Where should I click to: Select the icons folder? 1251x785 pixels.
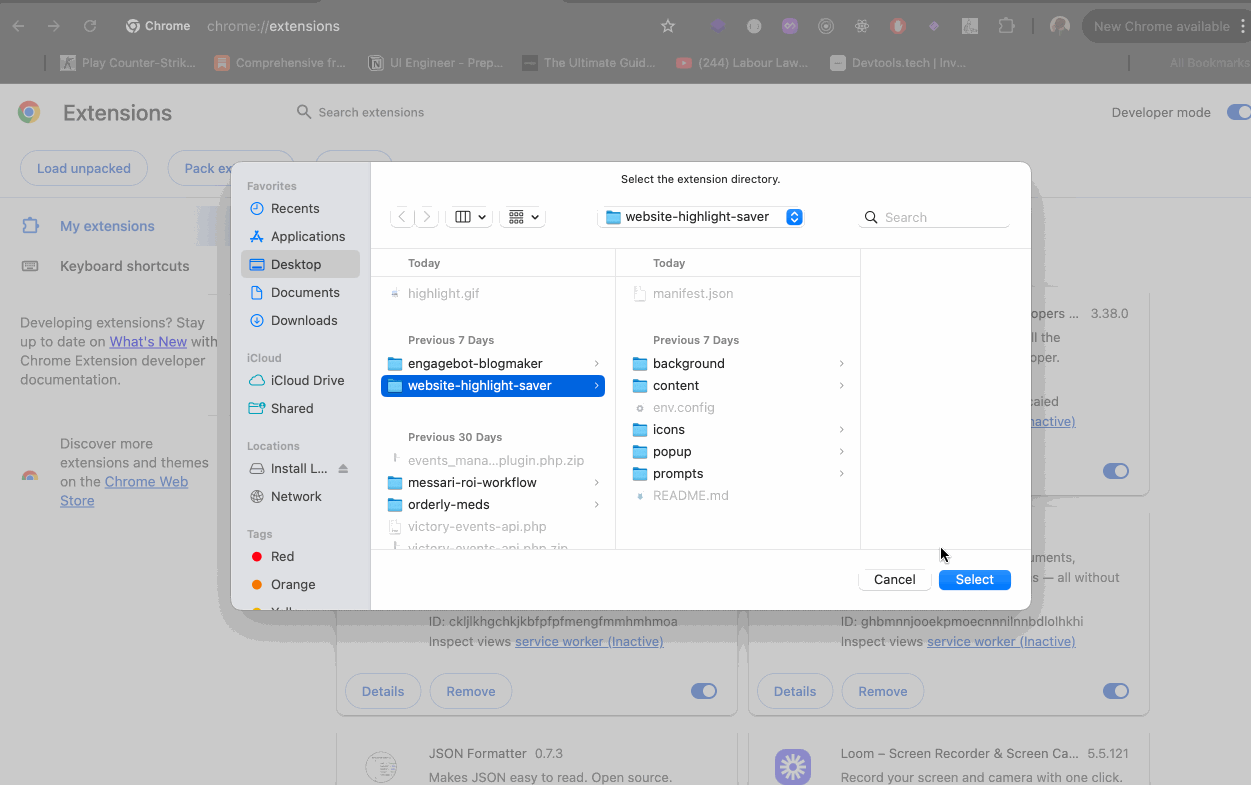(x=668, y=429)
